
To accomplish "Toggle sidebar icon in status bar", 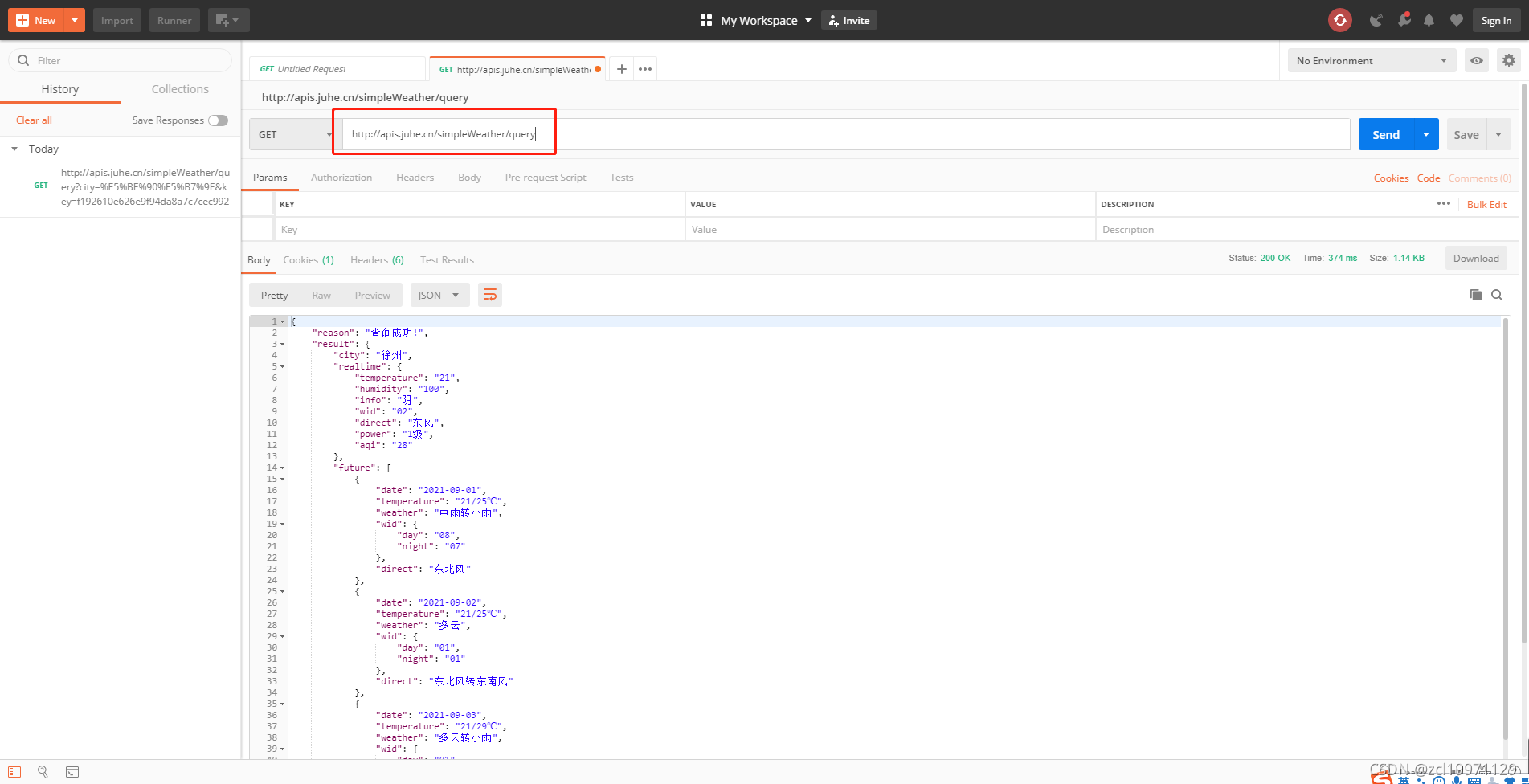I will 14,772.
